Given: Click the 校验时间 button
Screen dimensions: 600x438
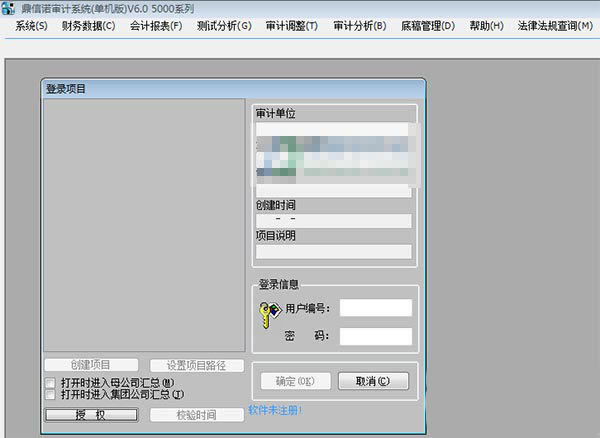Looking at the screenshot, I should (196, 415).
